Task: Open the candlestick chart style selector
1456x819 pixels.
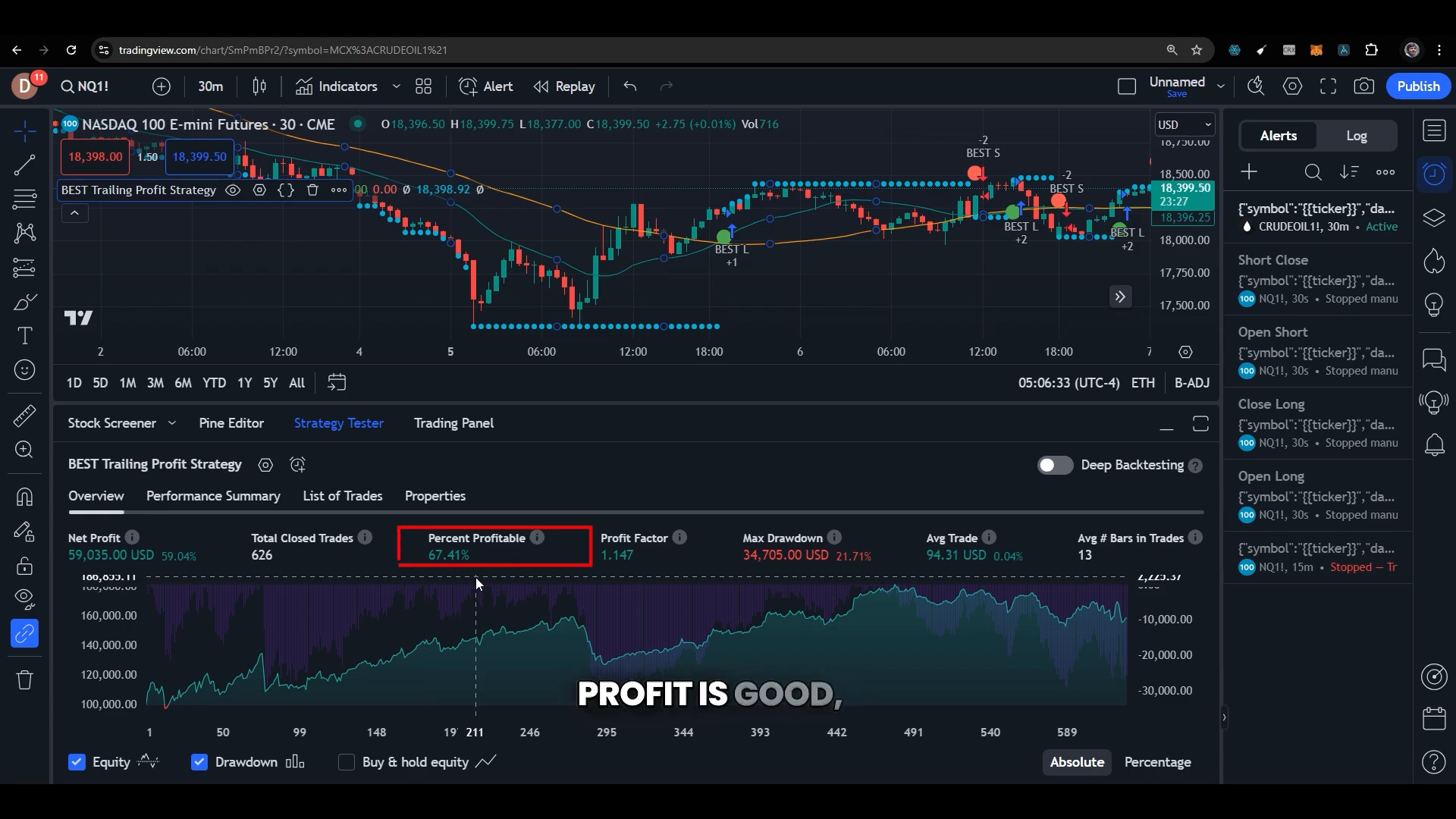Action: 259,86
